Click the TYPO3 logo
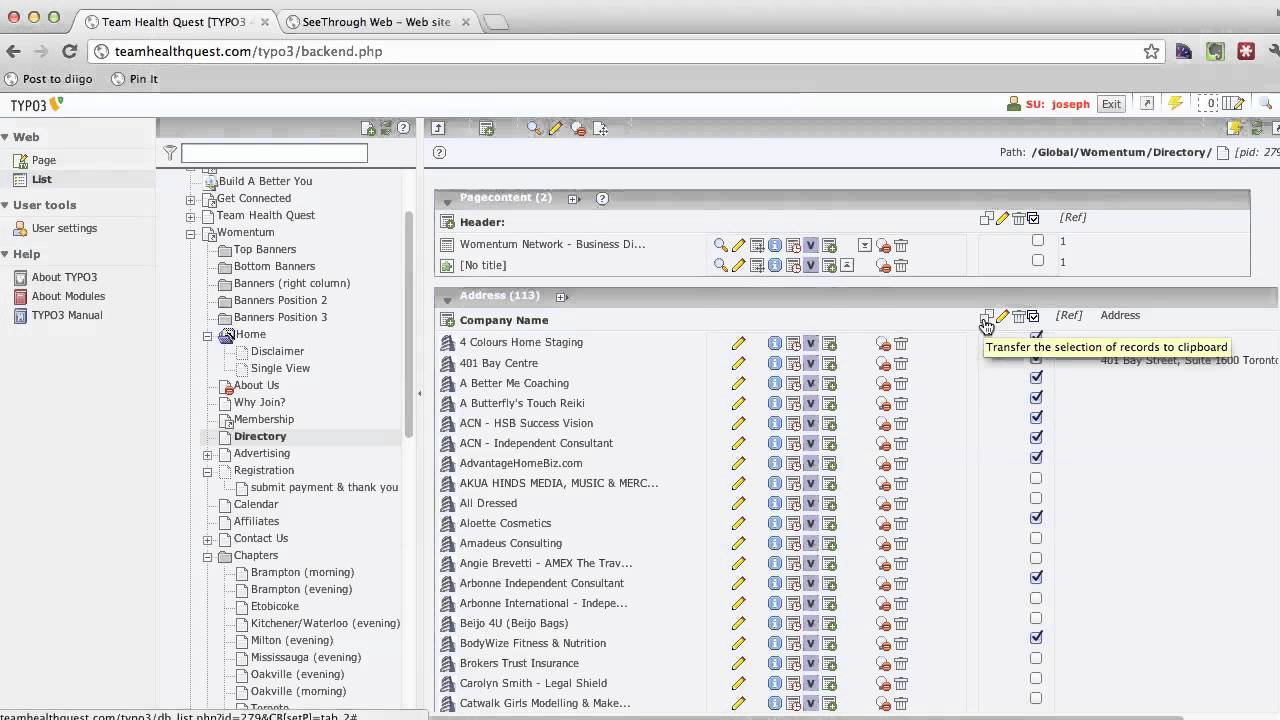The width and height of the screenshot is (1280, 720). point(37,104)
